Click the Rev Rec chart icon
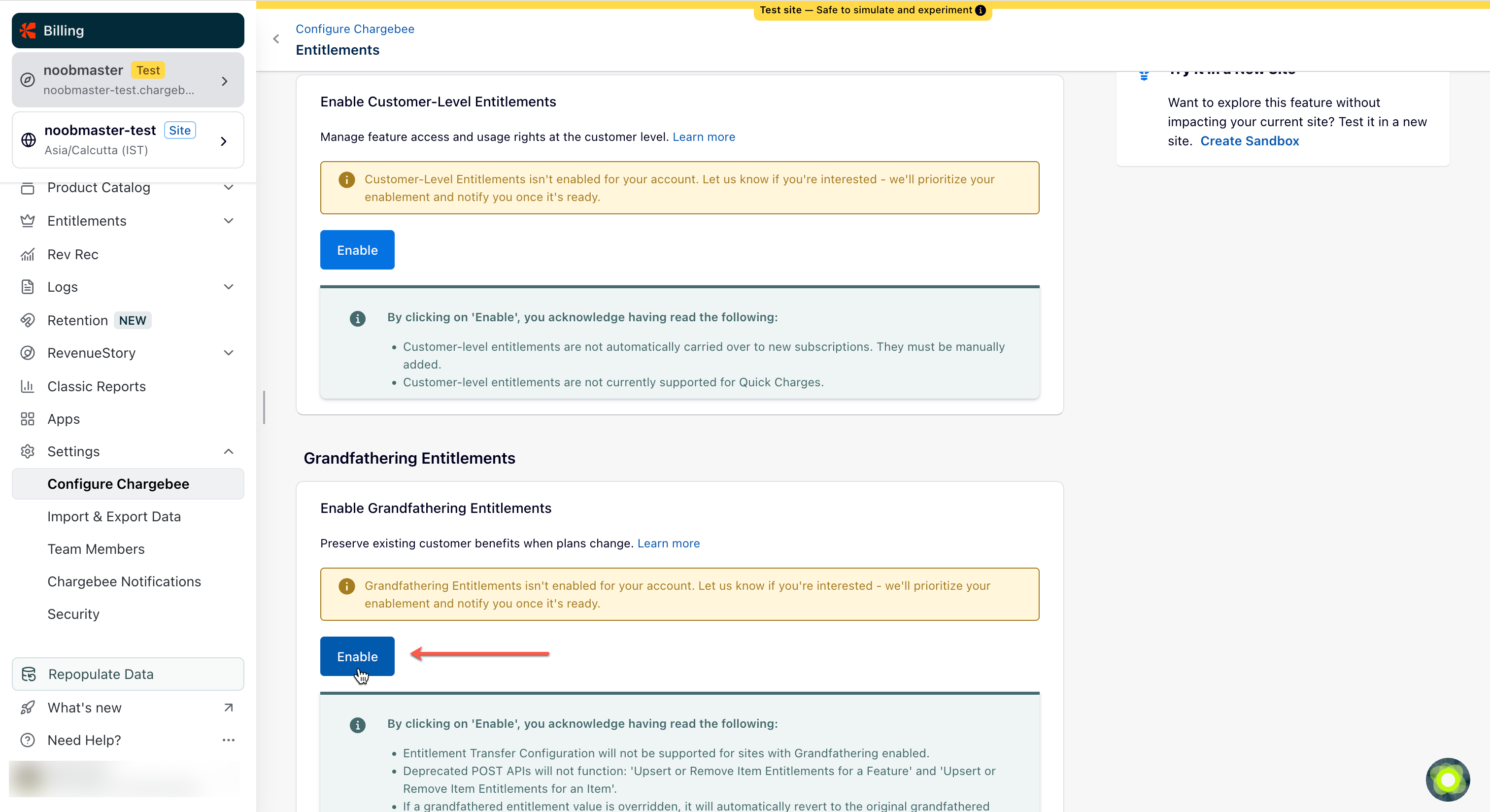The height and width of the screenshot is (812, 1490). tap(27, 254)
